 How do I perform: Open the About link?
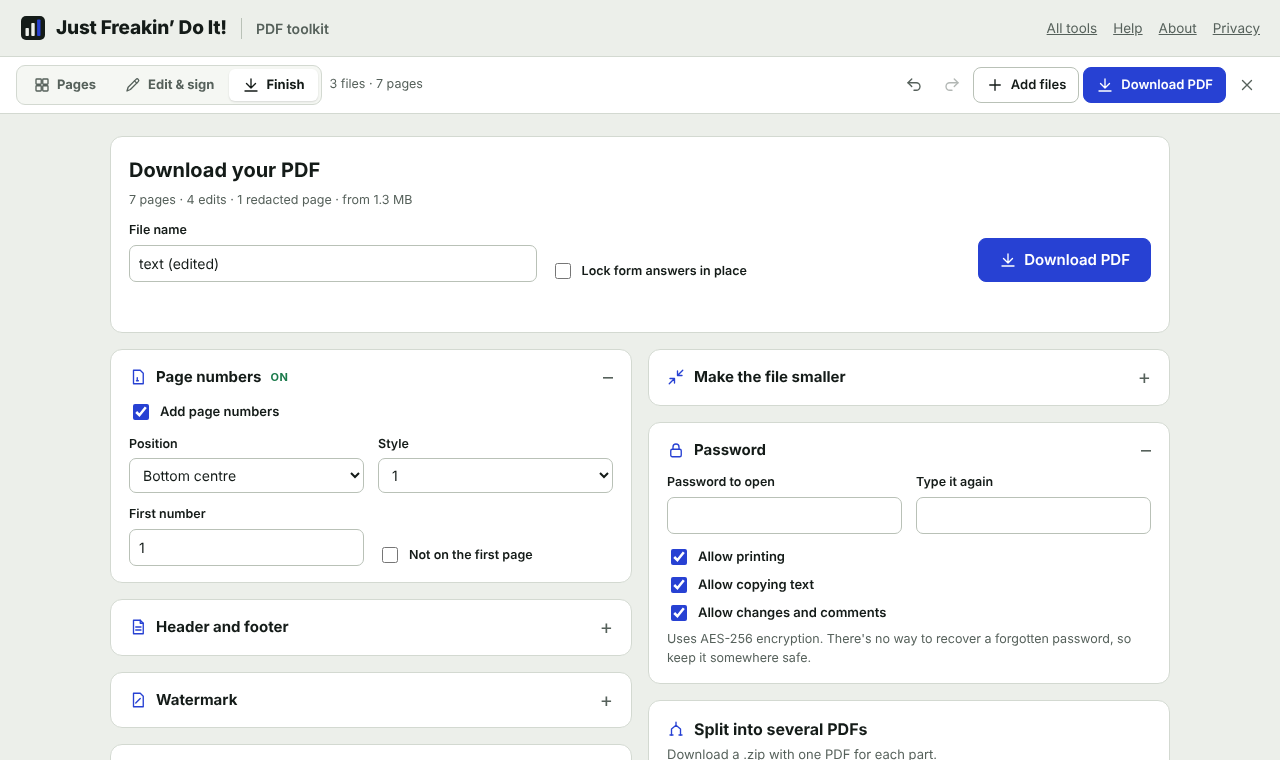(x=1177, y=28)
